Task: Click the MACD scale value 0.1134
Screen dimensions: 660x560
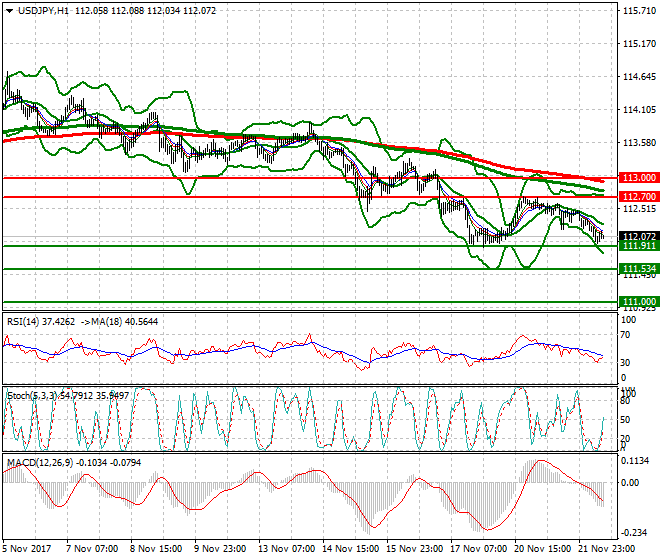Action: coord(635,461)
